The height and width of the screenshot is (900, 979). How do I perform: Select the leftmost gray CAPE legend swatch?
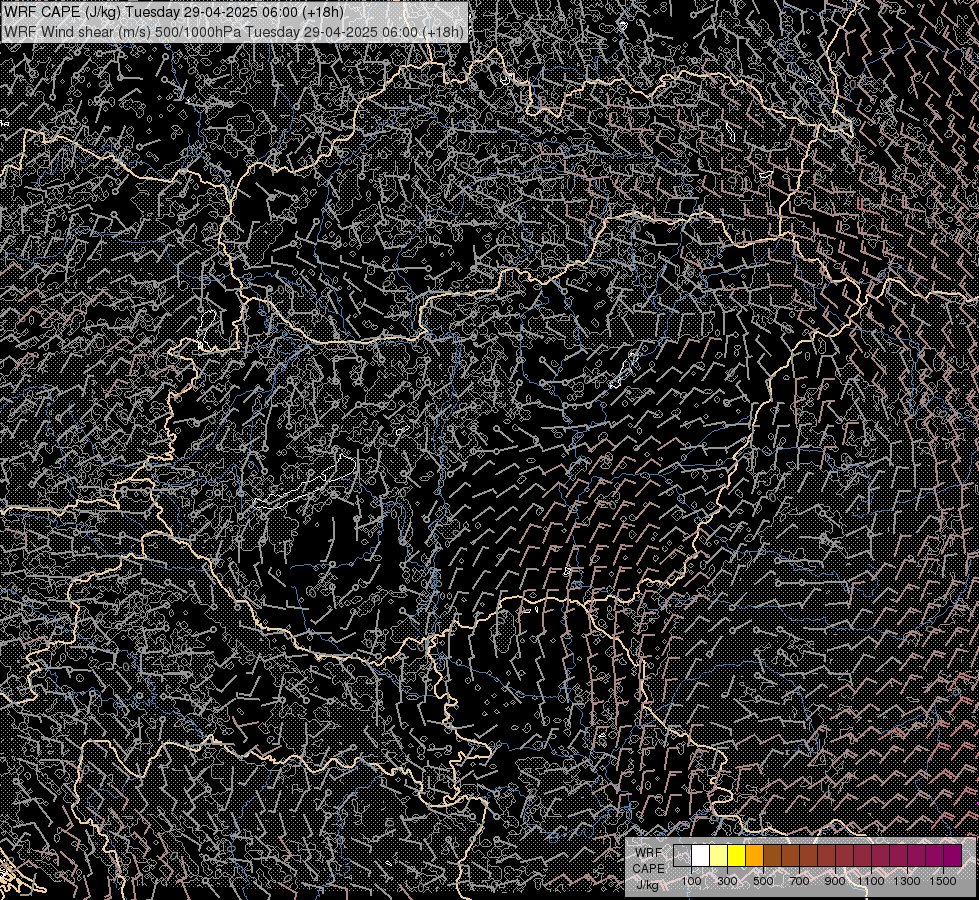click(x=682, y=856)
